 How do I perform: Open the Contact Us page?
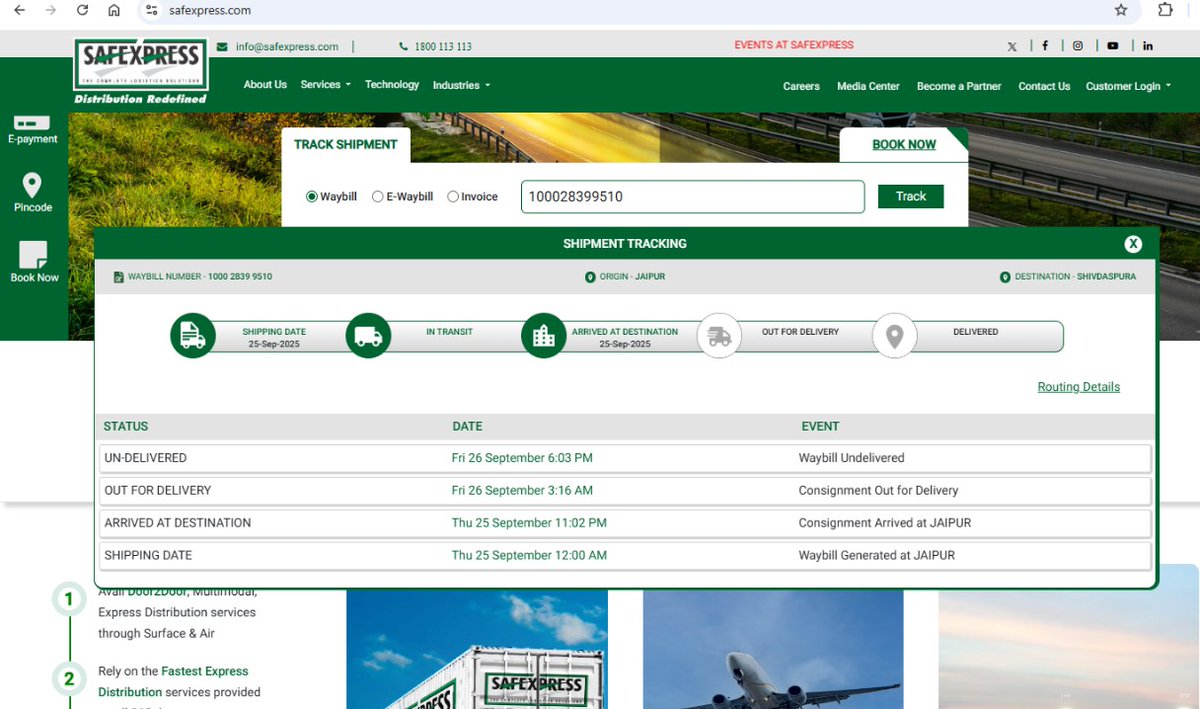1044,86
